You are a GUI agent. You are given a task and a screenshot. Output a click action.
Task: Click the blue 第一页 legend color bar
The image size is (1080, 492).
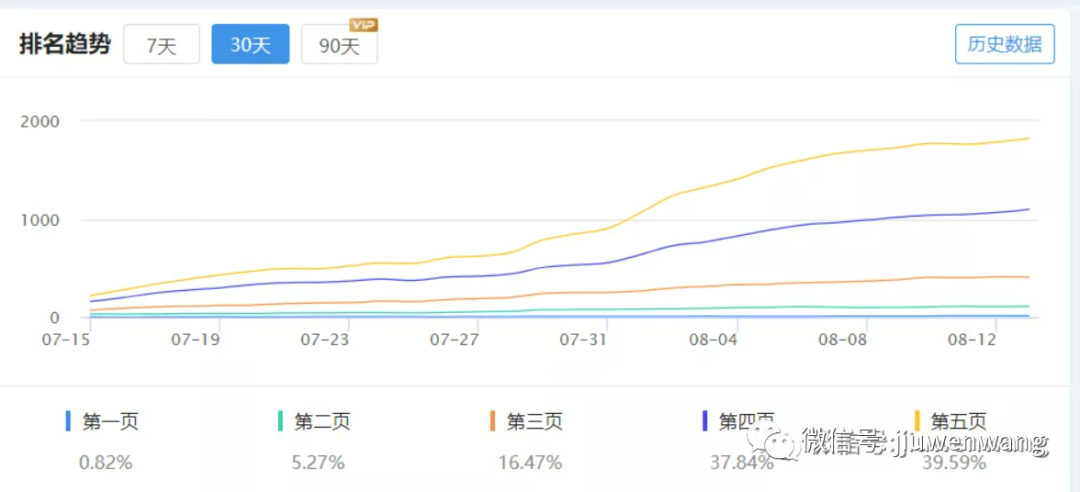tap(68, 422)
